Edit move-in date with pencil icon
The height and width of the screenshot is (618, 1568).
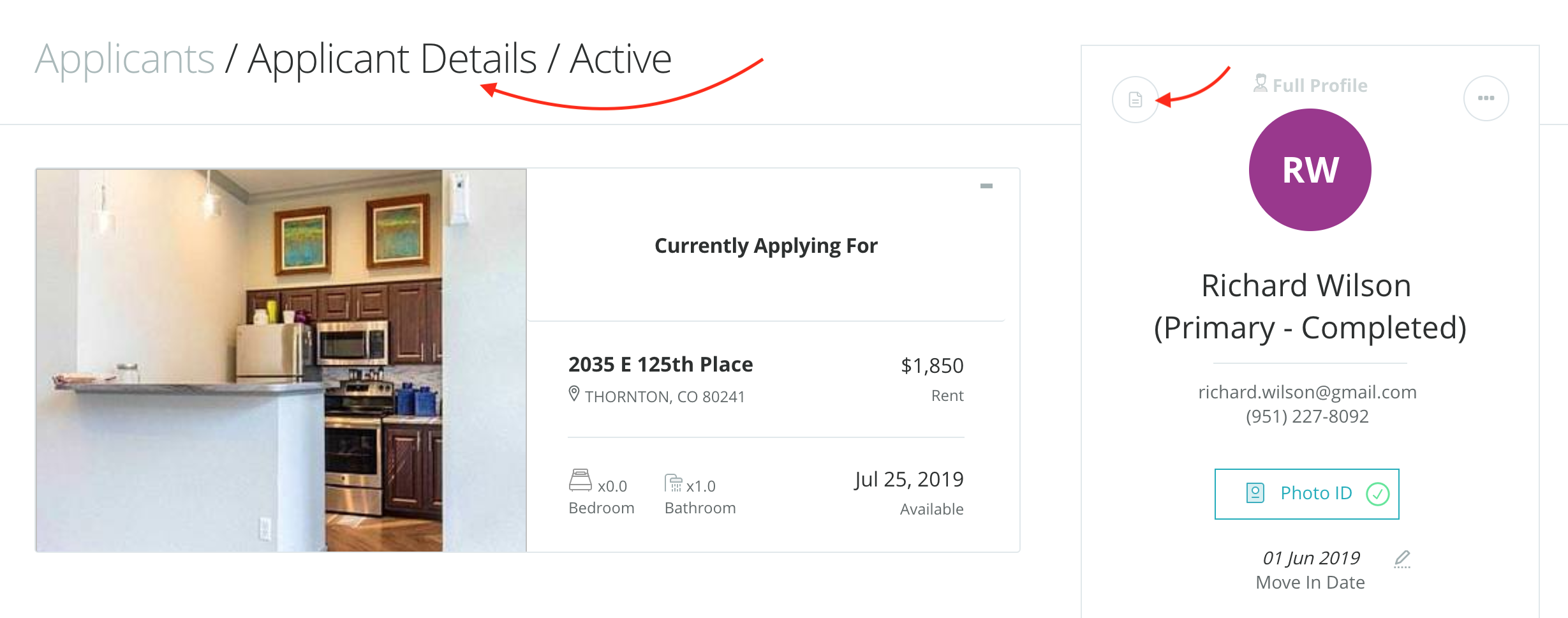click(x=1402, y=559)
